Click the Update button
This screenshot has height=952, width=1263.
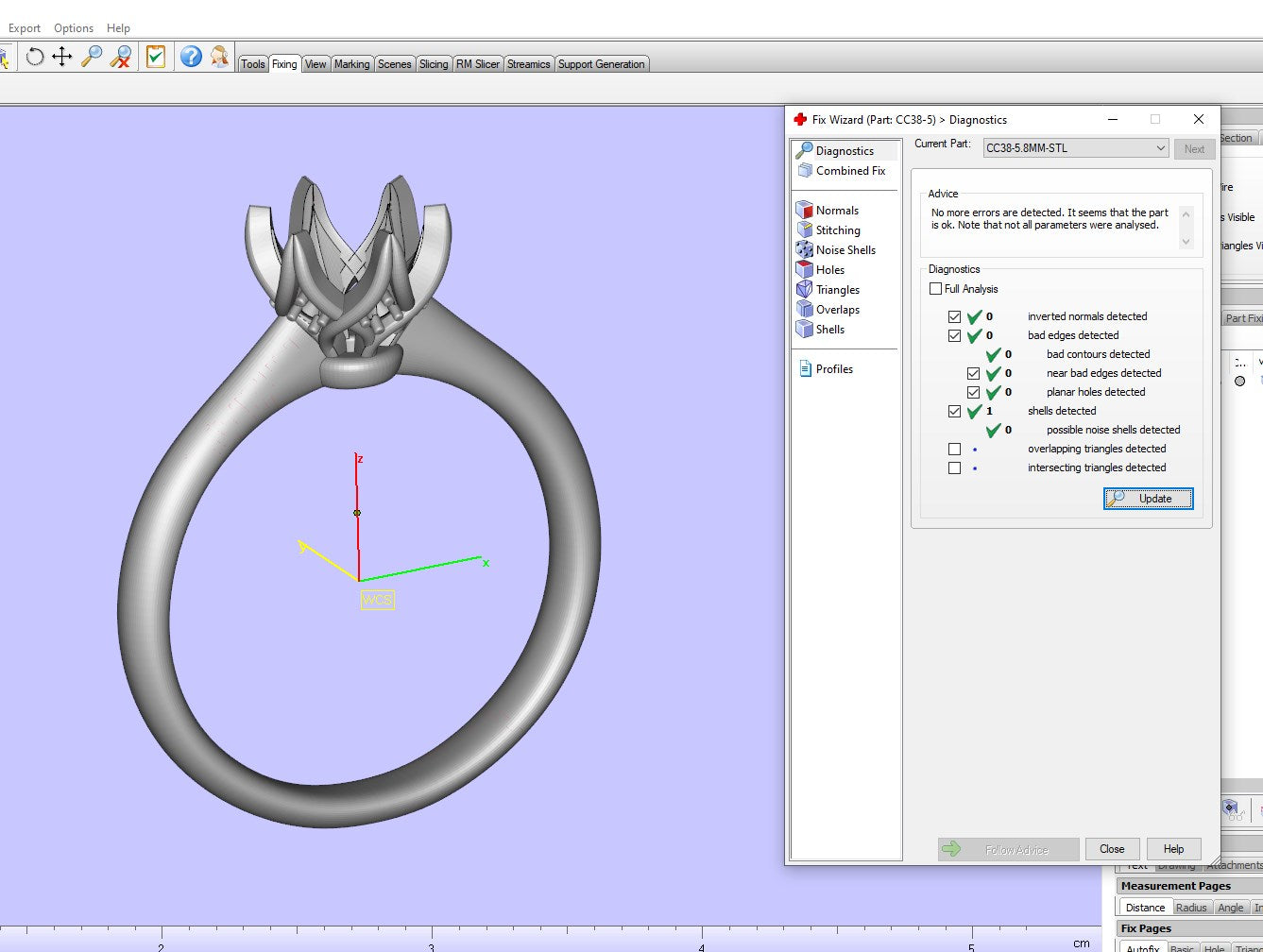[x=1148, y=499]
